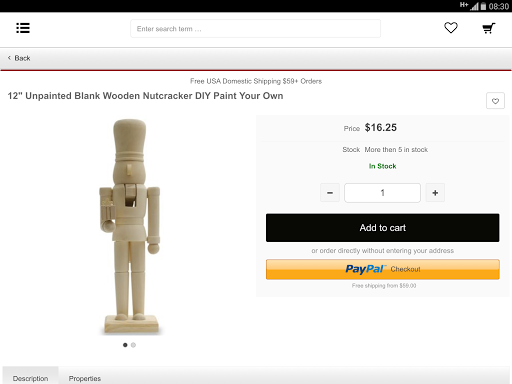Focus the quantity field showing 1
The width and height of the screenshot is (512, 384).
(x=382, y=193)
